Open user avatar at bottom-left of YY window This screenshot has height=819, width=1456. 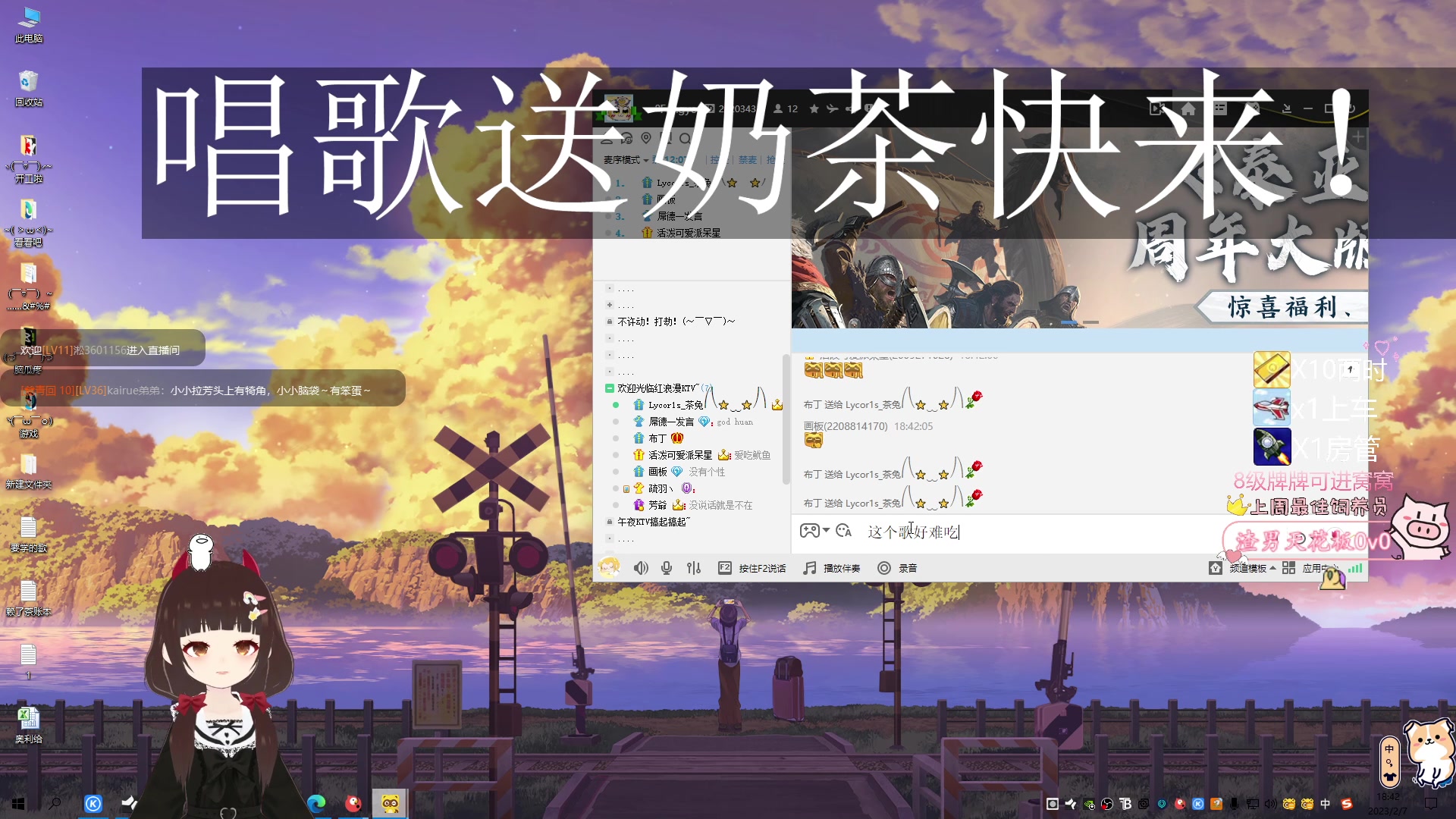pyautogui.click(x=609, y=567)
